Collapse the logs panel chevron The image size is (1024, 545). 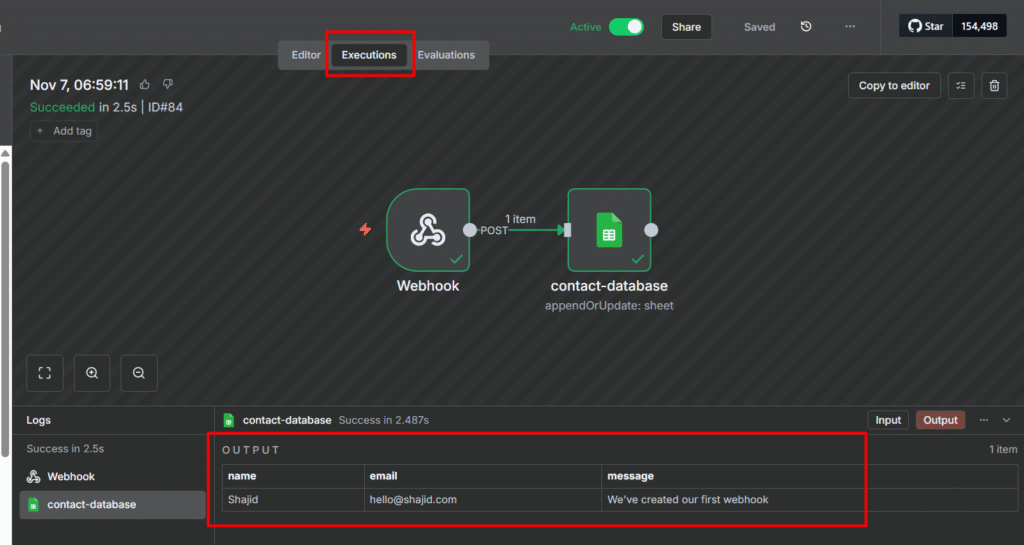pyautogui.click(x=1006, y=420)
